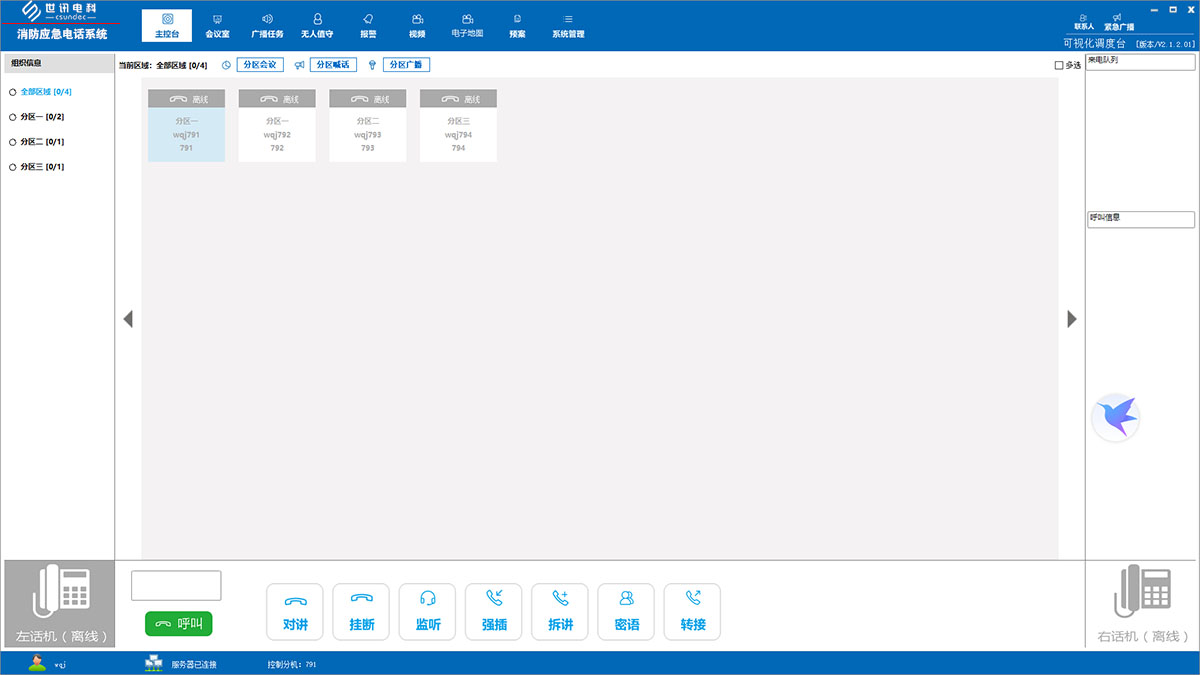The width and height of the screenshot is (1200, 675).
Task: Switch to the 会议室 tab
Action: click(217, 25)
